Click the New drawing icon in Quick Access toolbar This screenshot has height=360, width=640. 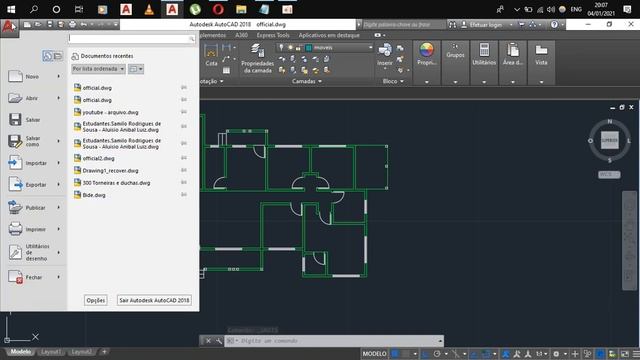point(27,24)
